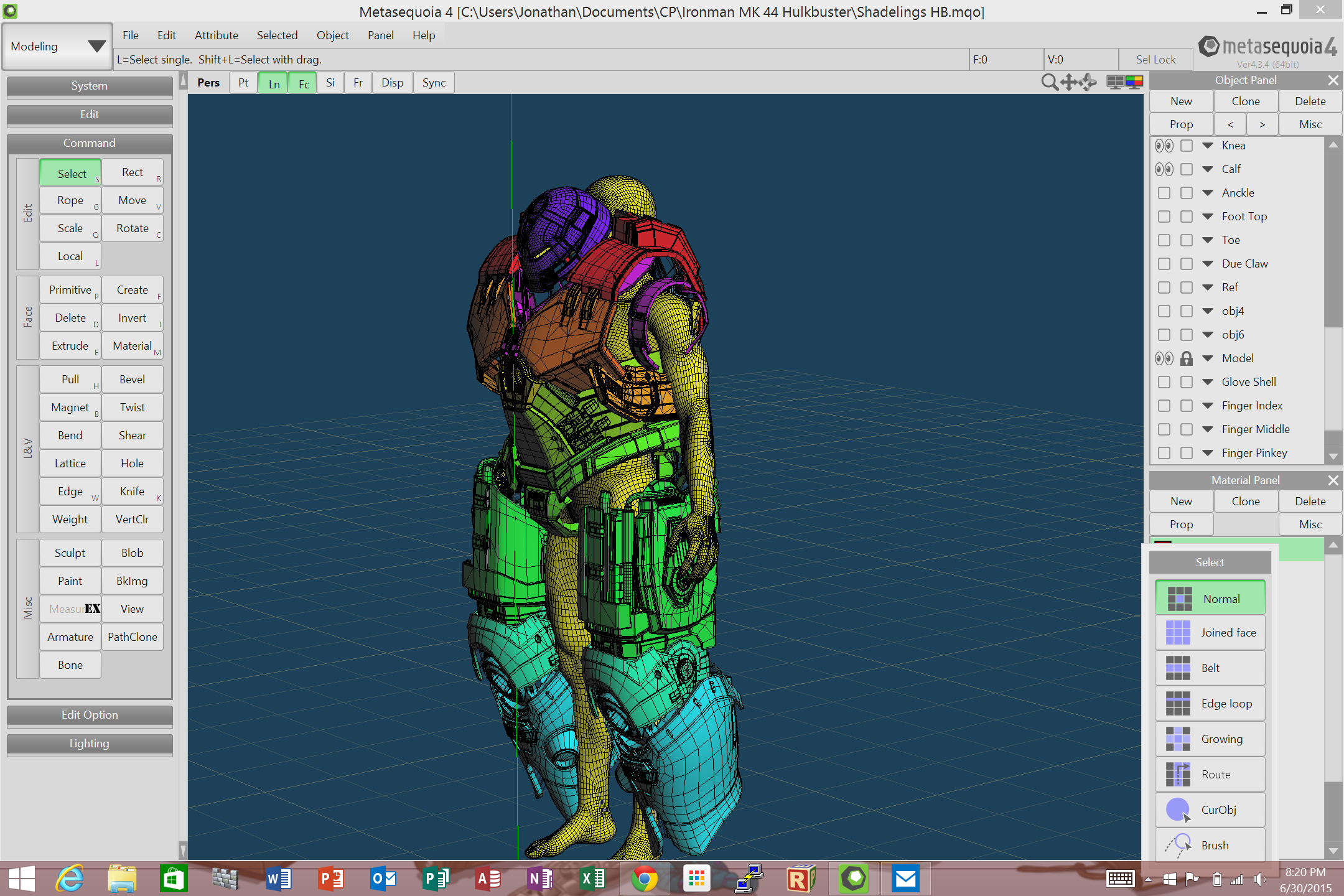Choose the Route selection mode
This screenshot has width=1344, height=896.
pyautogui.click(x=1210, y=775)
